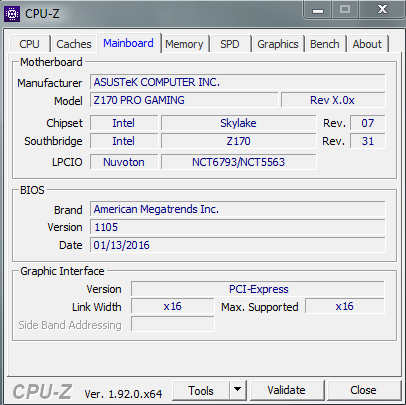Click version text Ver. 1.92.0.x64
The image size is (406, 405).
123,394
